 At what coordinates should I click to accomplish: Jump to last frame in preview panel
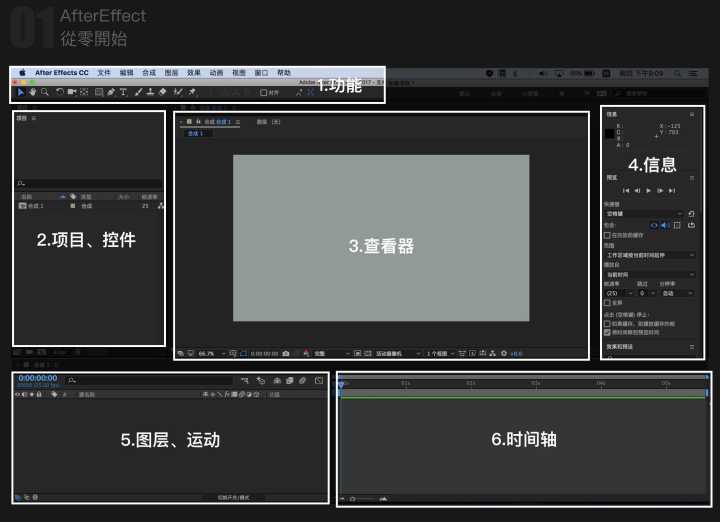(672, 191)
